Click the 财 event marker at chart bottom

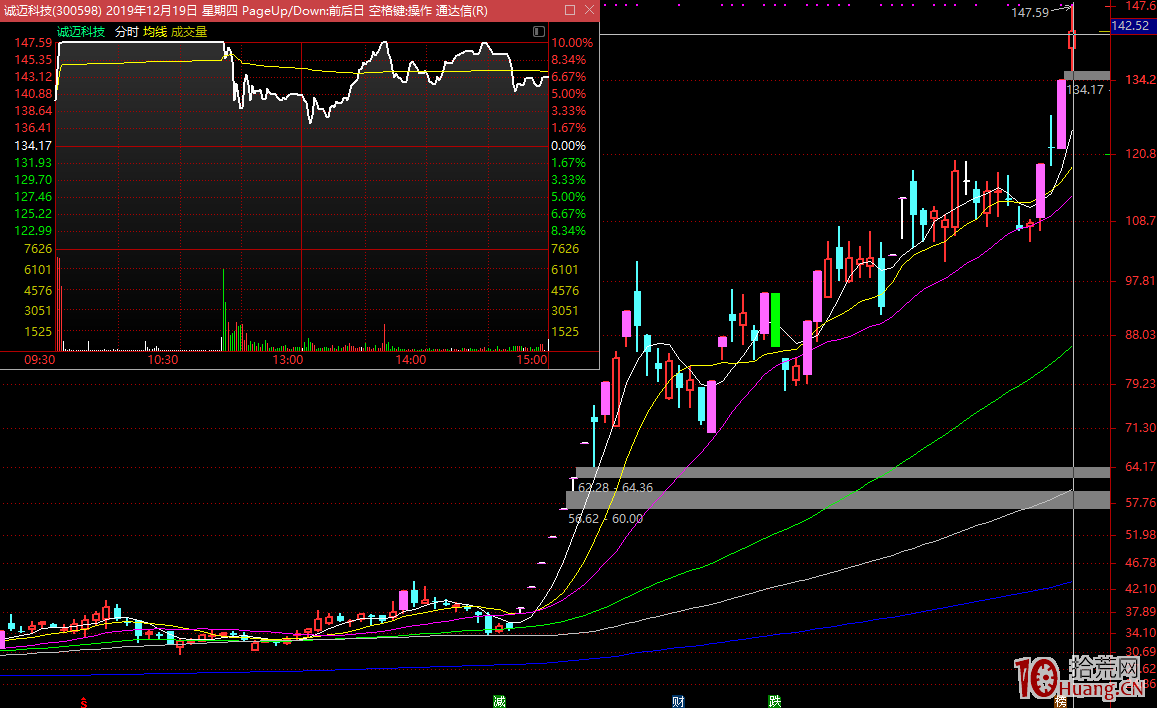point(678,701)
